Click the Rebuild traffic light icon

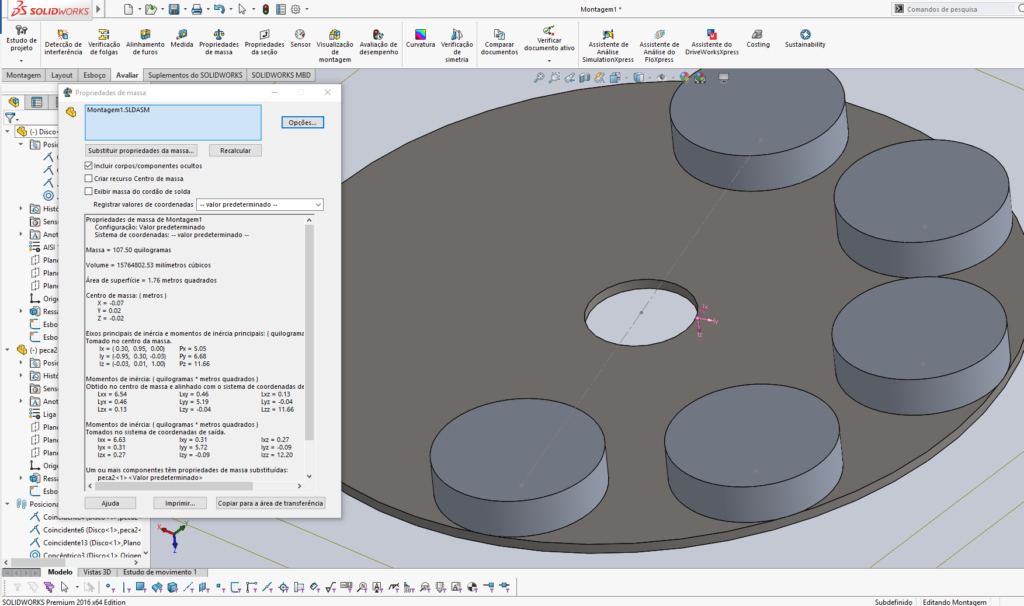coord(265,9)
